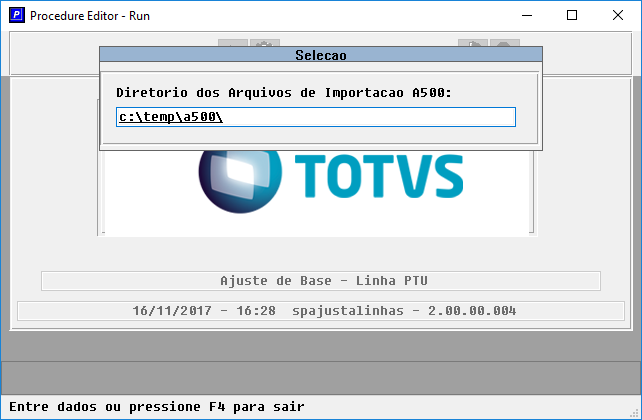Click the TOTVS wordmark text

click(x=379, y=176)
